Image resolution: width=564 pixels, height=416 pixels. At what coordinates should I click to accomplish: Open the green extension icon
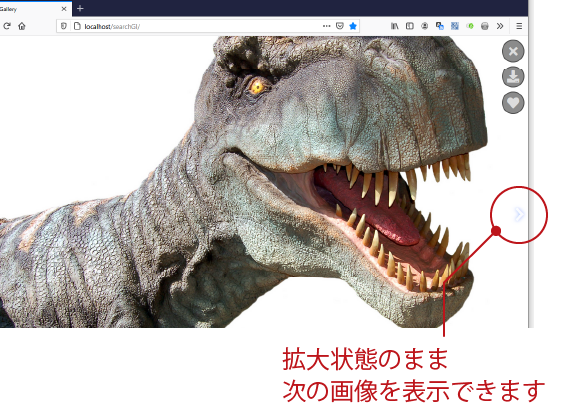click(470, 26)
